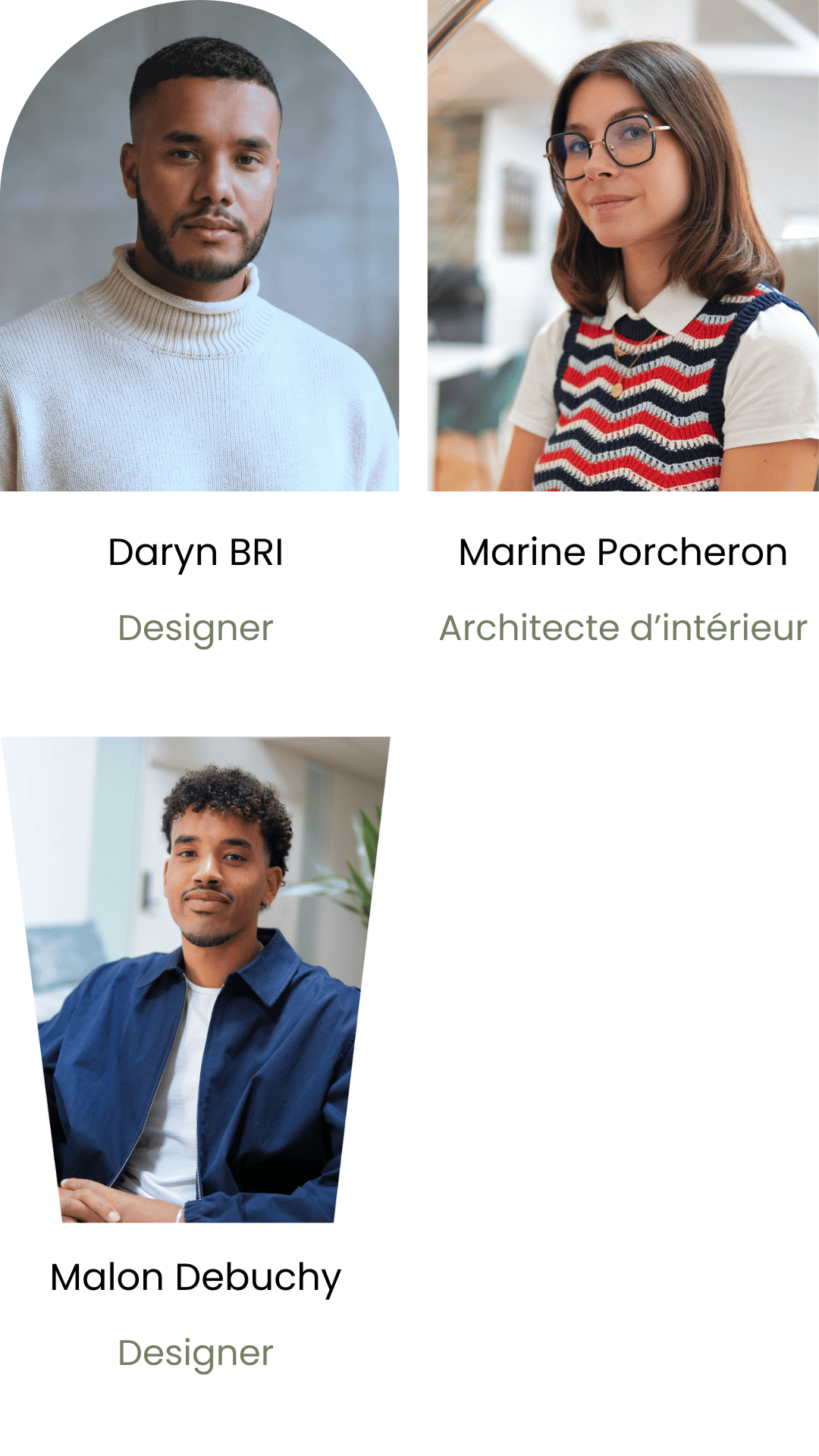The height and width of the screenshot is (1456, 819).
Task: Open Marine Porcheron's portrait photo
Action: coord(623,246)
